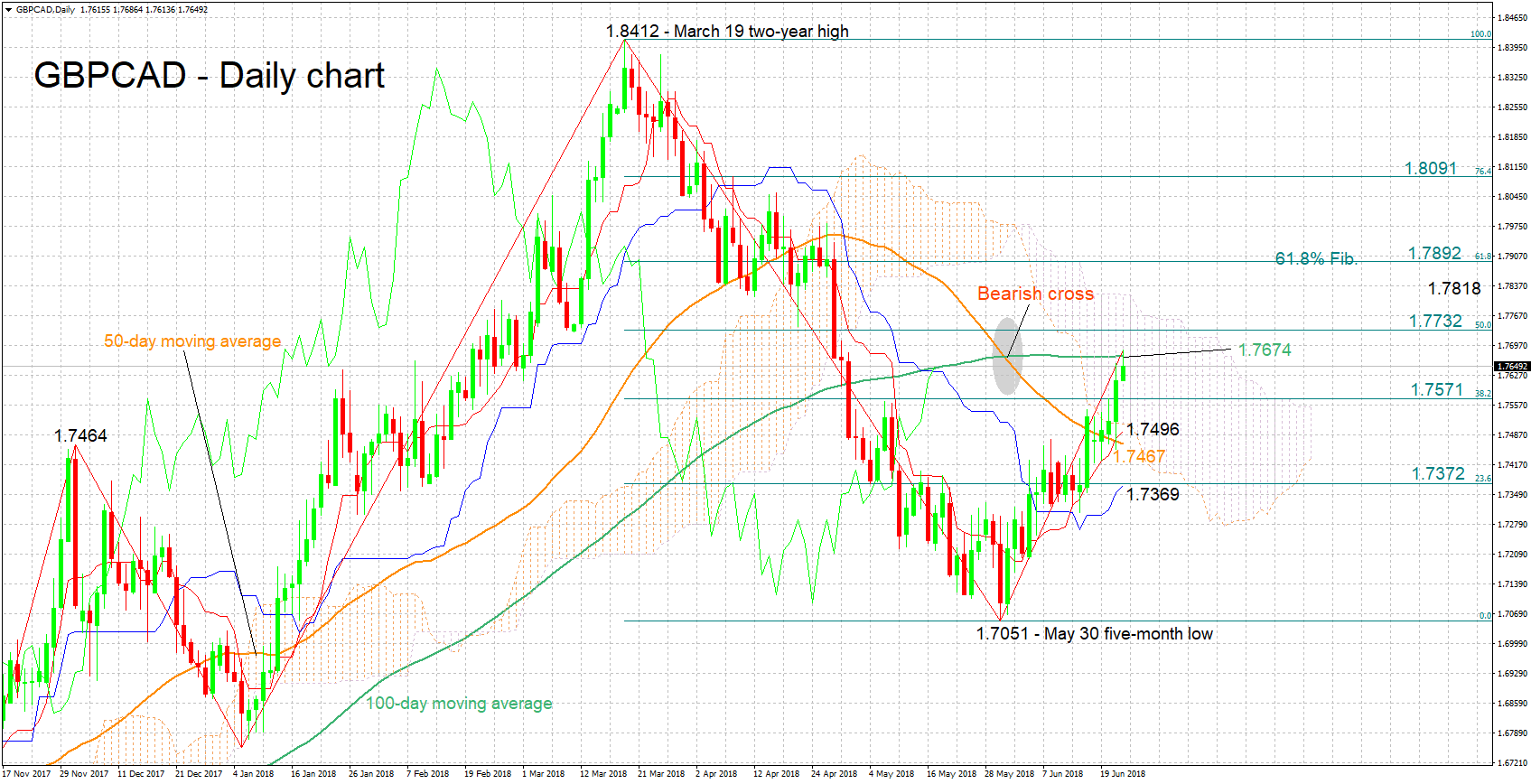Image resolution: width=1531 pixels, height=784 pixels.
Task: Select the 1.7496 price annotation
Action: tap(1153, 430)
